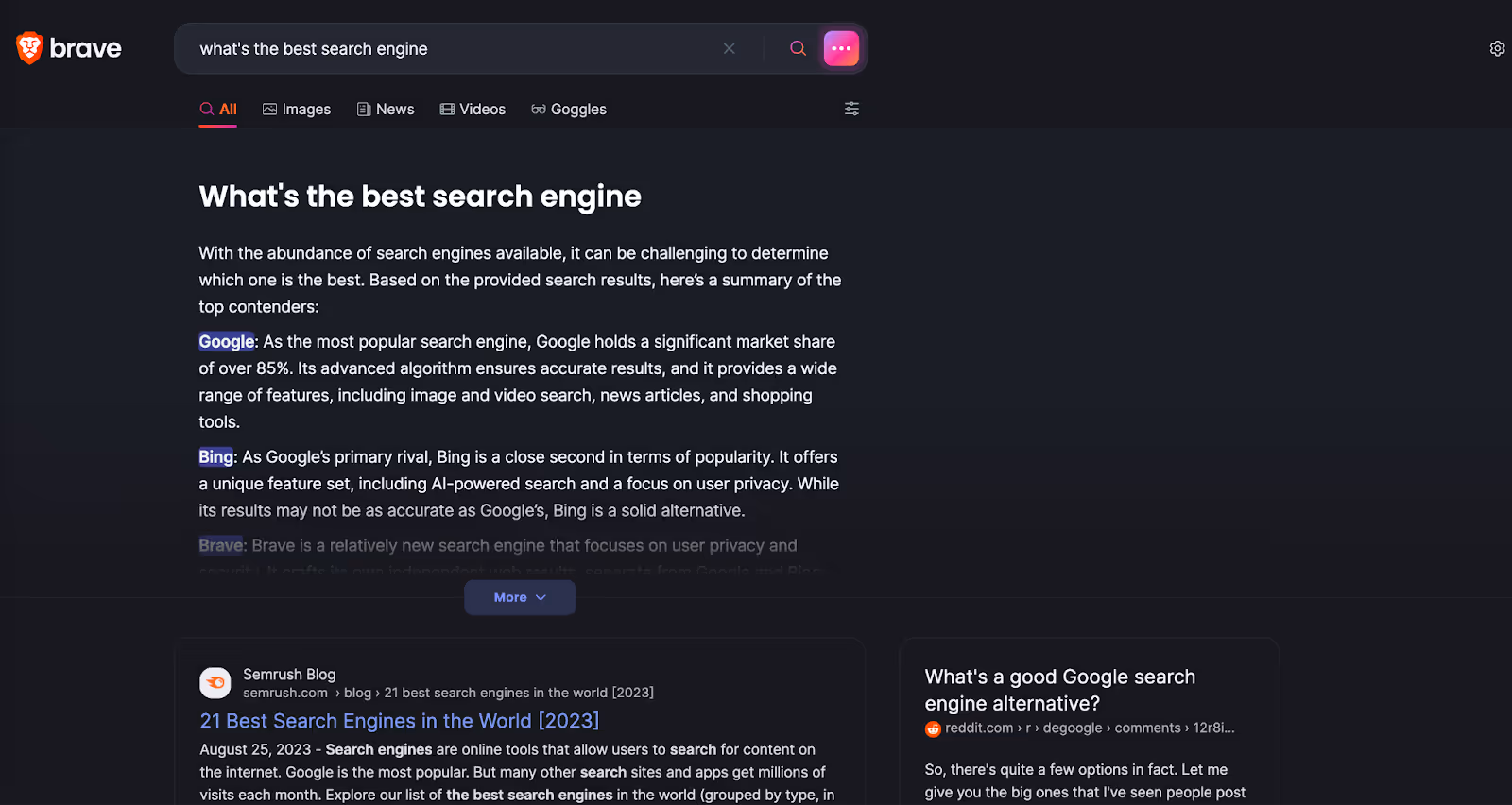This screenshot has height=805, width=1512.
Task: Open 'What's a good Google search engine alternative?' card
Action: coord(1060,690)
